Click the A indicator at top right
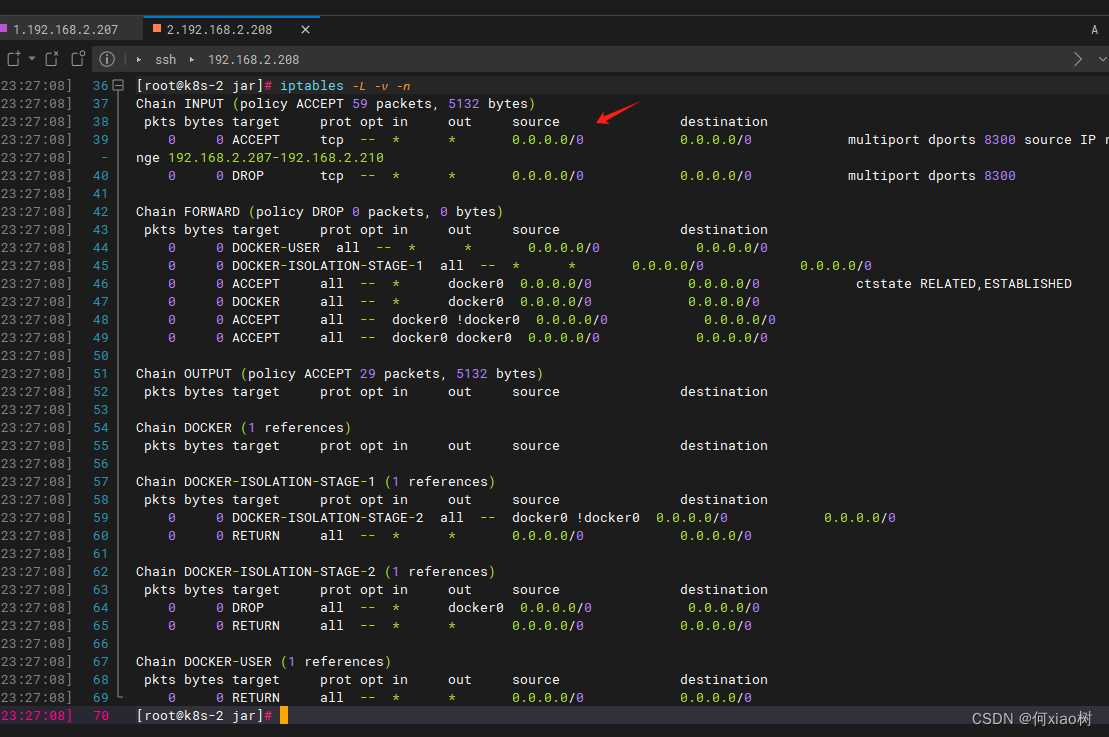This screenshot has width=1109, height=737. click(1094, 30)
